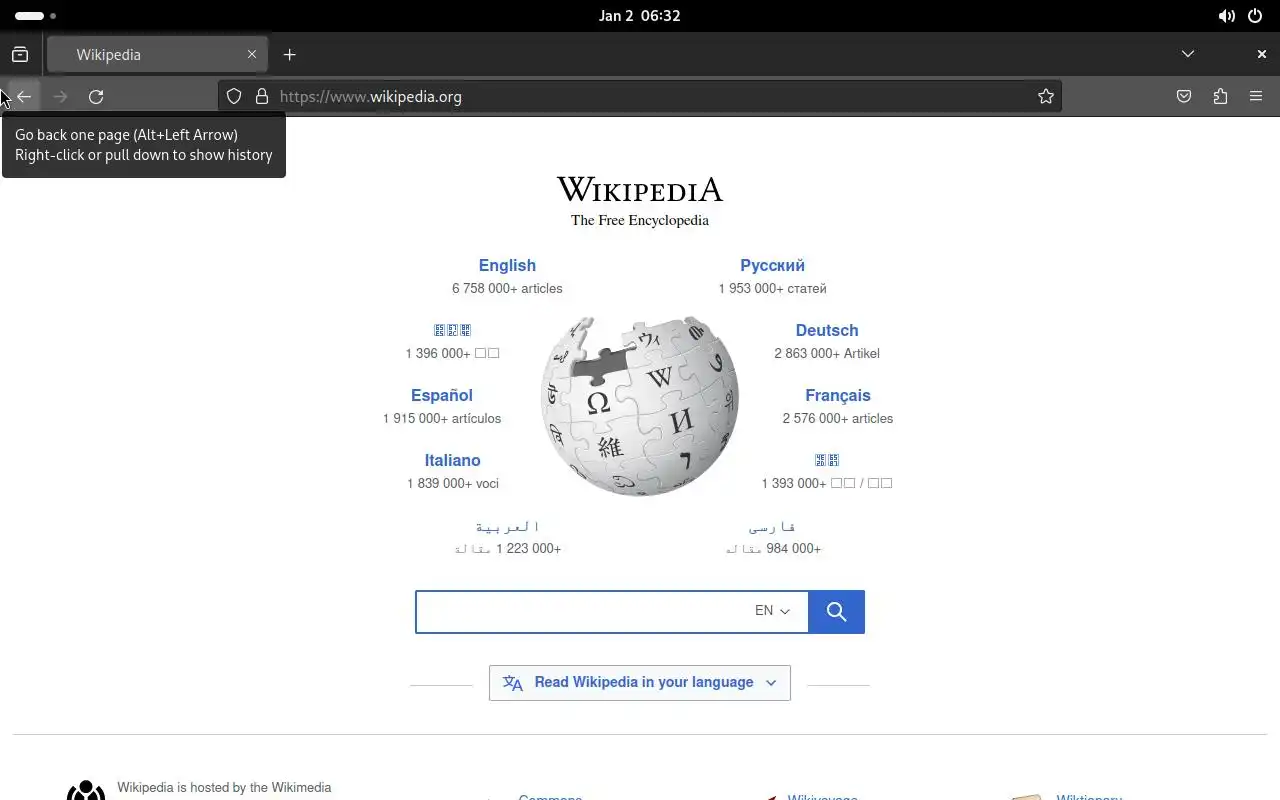Open the system volume indicator
This screenshot has width=1280, height=800.
point(1226,16)
